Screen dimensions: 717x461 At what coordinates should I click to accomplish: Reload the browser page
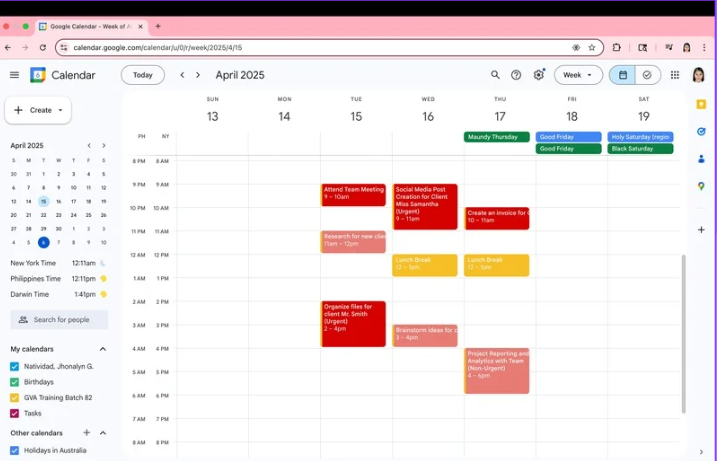tap(43, 48)
